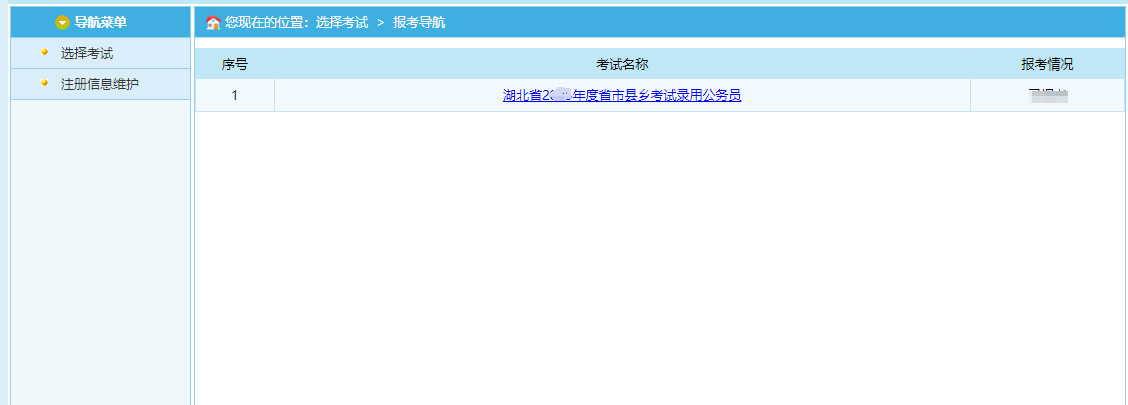Select row number 1 cell
The height and width of the screenshot is (405, 1128).
tap(234, 96)
